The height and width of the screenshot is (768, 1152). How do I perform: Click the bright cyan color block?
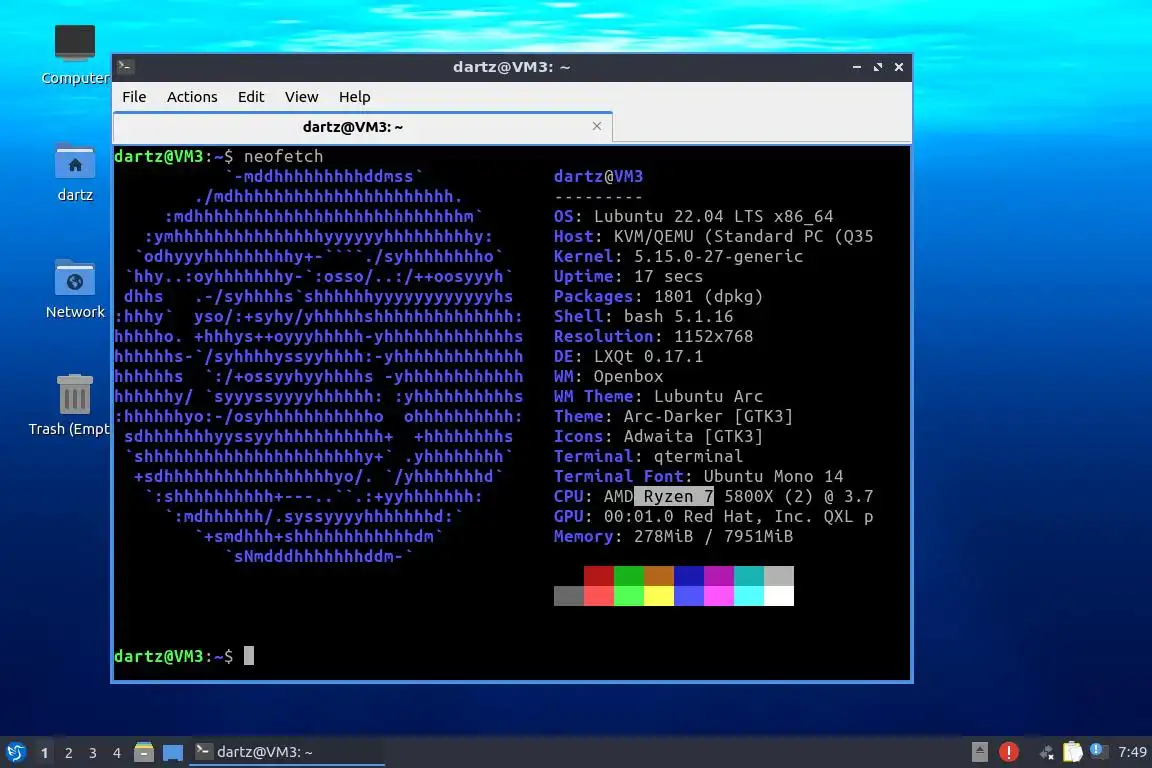coord(749,596)
